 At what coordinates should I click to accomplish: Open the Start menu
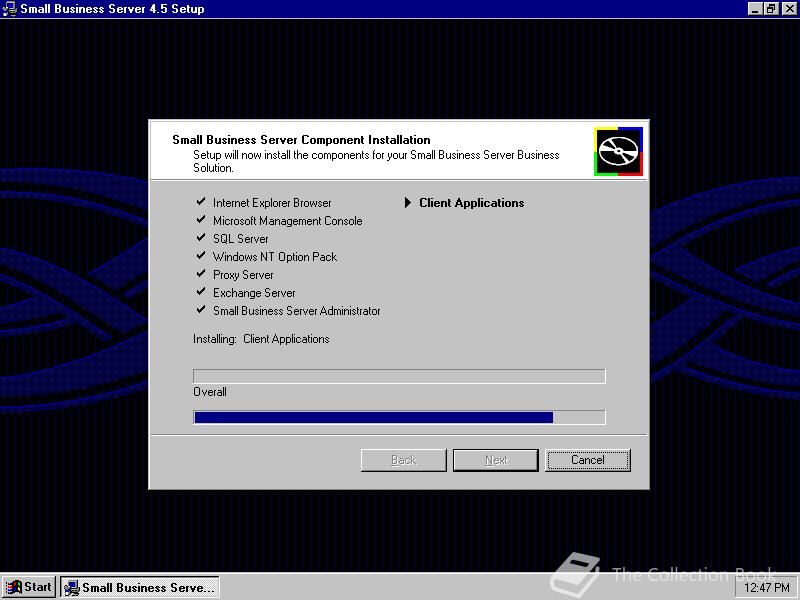pos(29,587)
